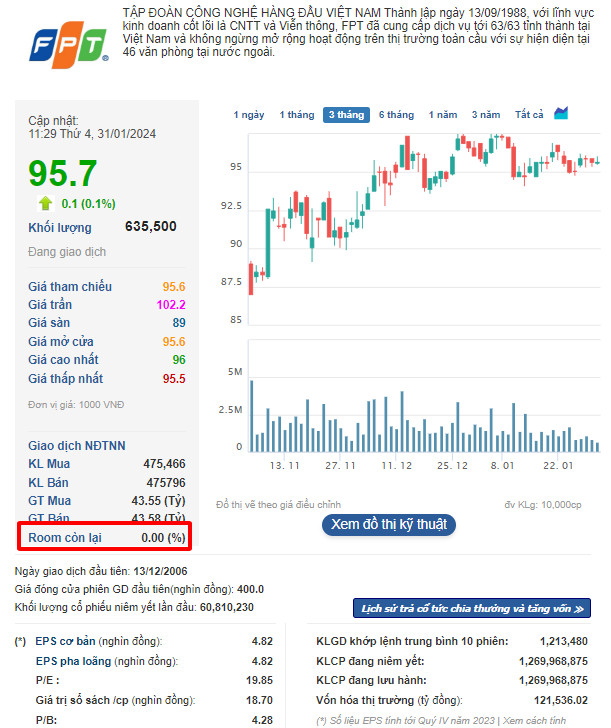Screen dimensions: 611x728
Task: Click first-session closing price 400.0
Action: 250,589
